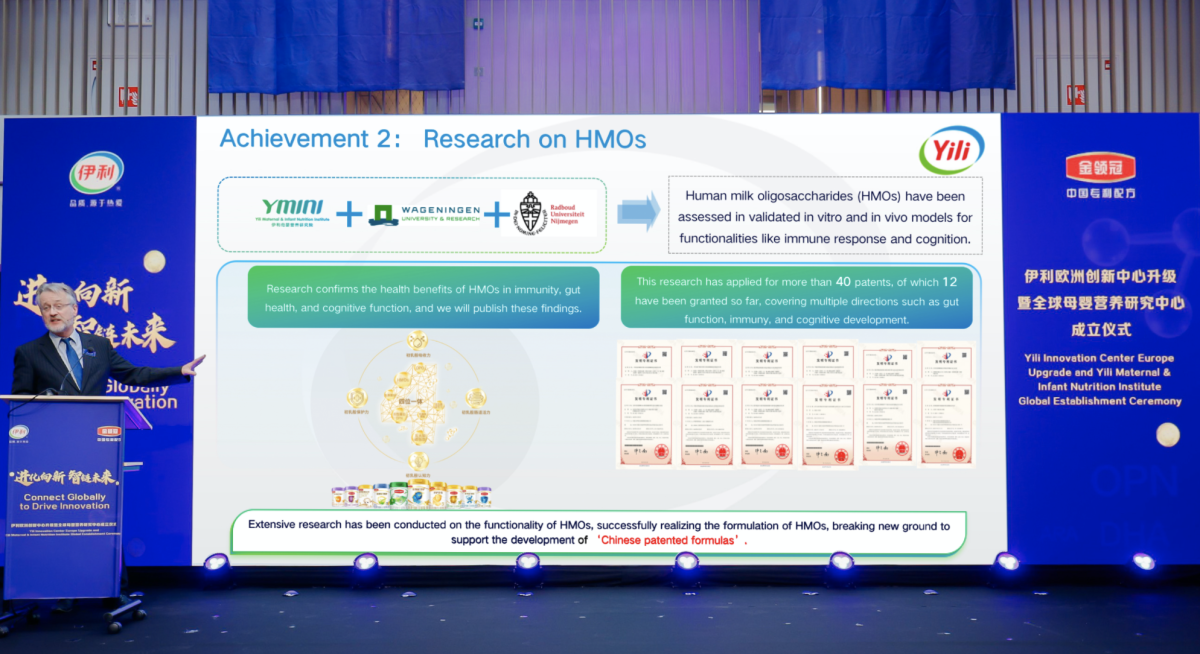The height and width of the screenshot is (654, 1200).
Task: Click the green 伊利 logo on the left banner
Action: [97, 172]
